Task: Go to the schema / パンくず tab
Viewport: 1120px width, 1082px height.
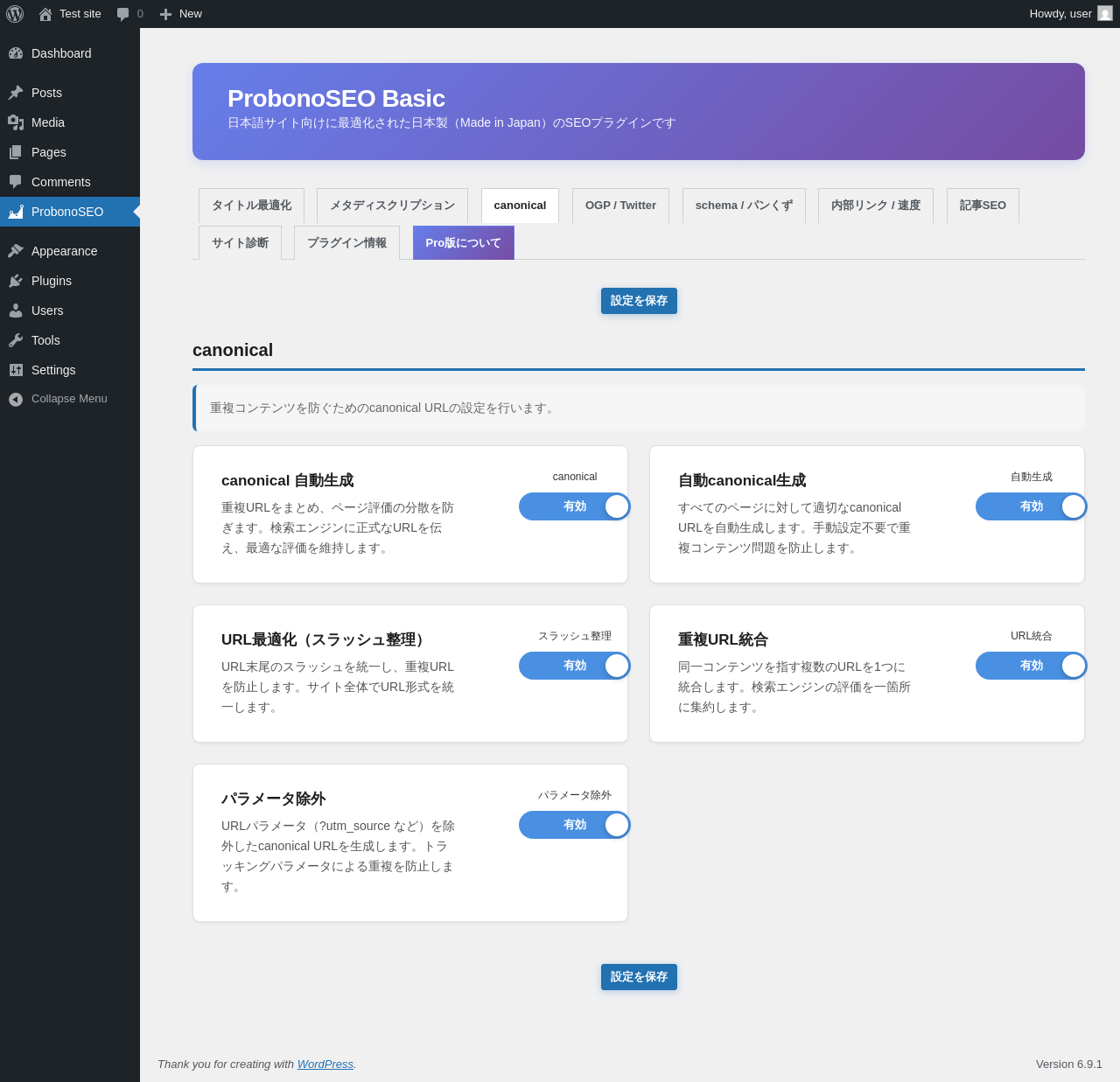Action: pyautogui.click(x=744, y=206)
